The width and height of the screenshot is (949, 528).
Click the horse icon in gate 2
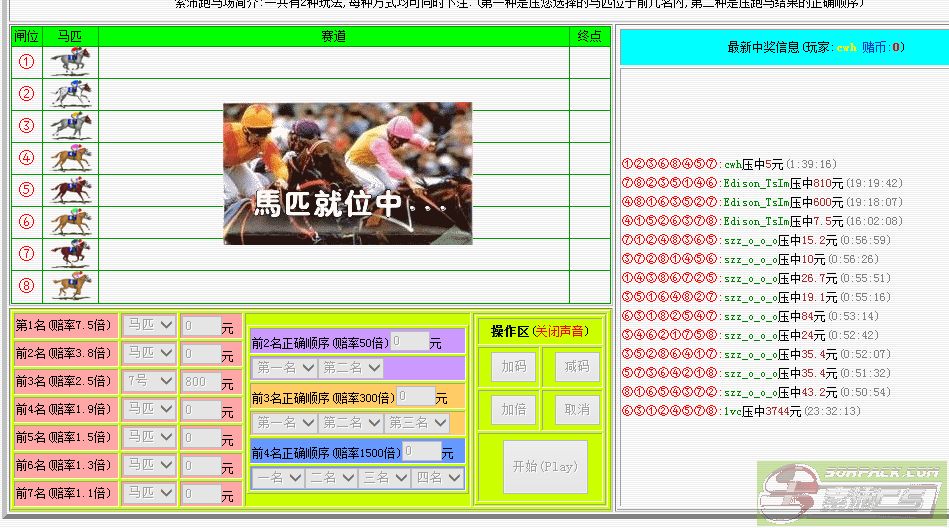pos(70,94)
